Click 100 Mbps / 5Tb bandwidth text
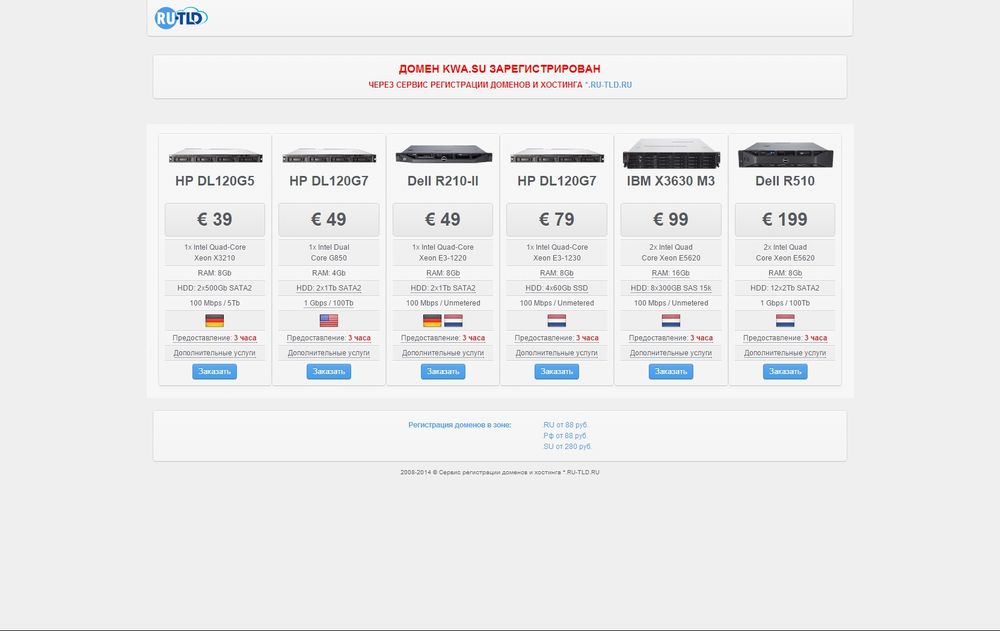The image size is (1000, 631). click(x=214, y=304)
